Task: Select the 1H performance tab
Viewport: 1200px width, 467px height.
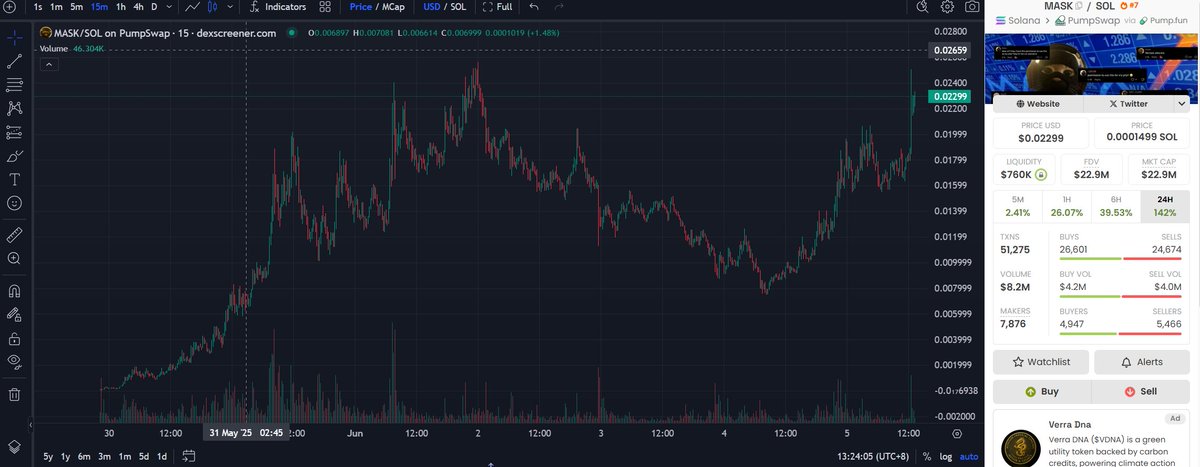Action: (1066, 205)
